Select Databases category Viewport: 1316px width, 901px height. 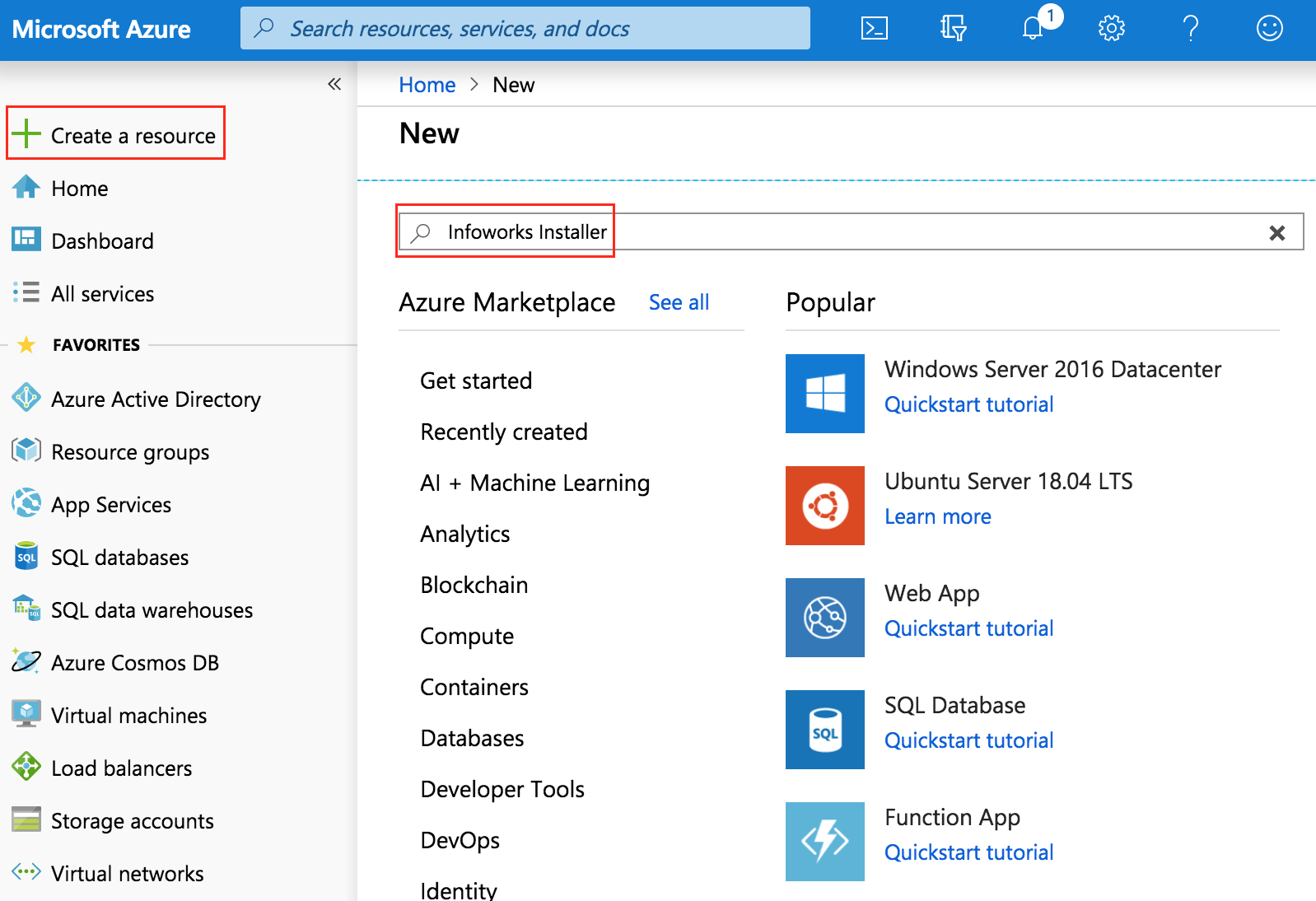pos(472,738)
